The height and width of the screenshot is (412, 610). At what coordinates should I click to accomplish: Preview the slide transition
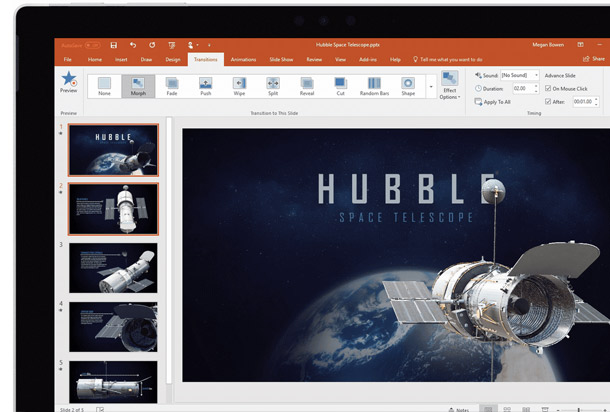point(68,82)
